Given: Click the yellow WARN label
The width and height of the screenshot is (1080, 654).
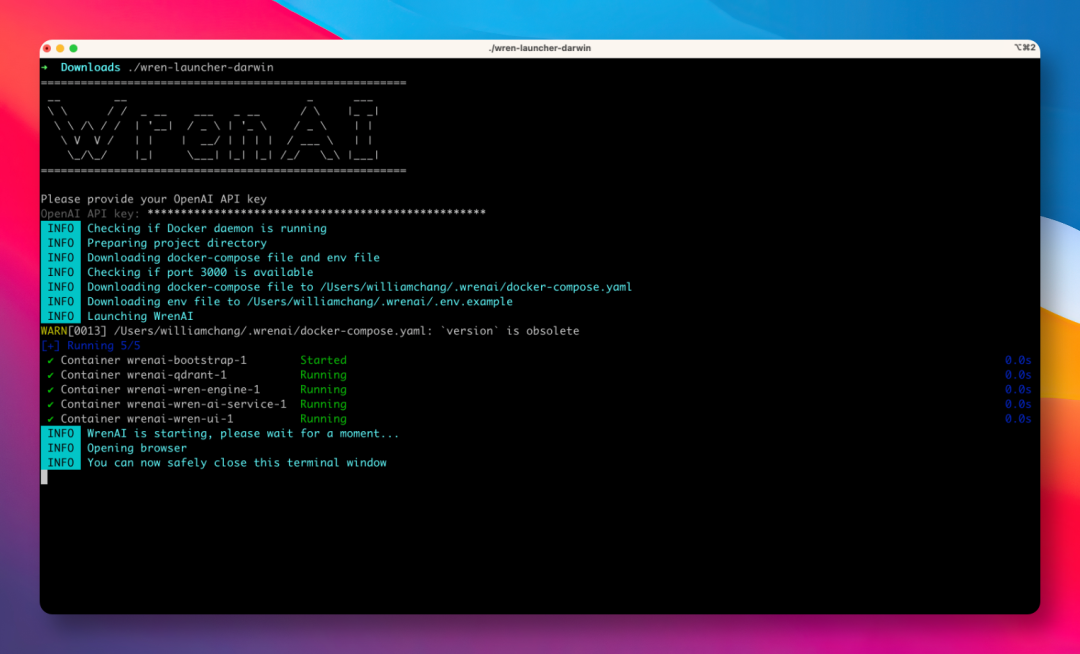Looking at the screenshot, I should point(54,331).
